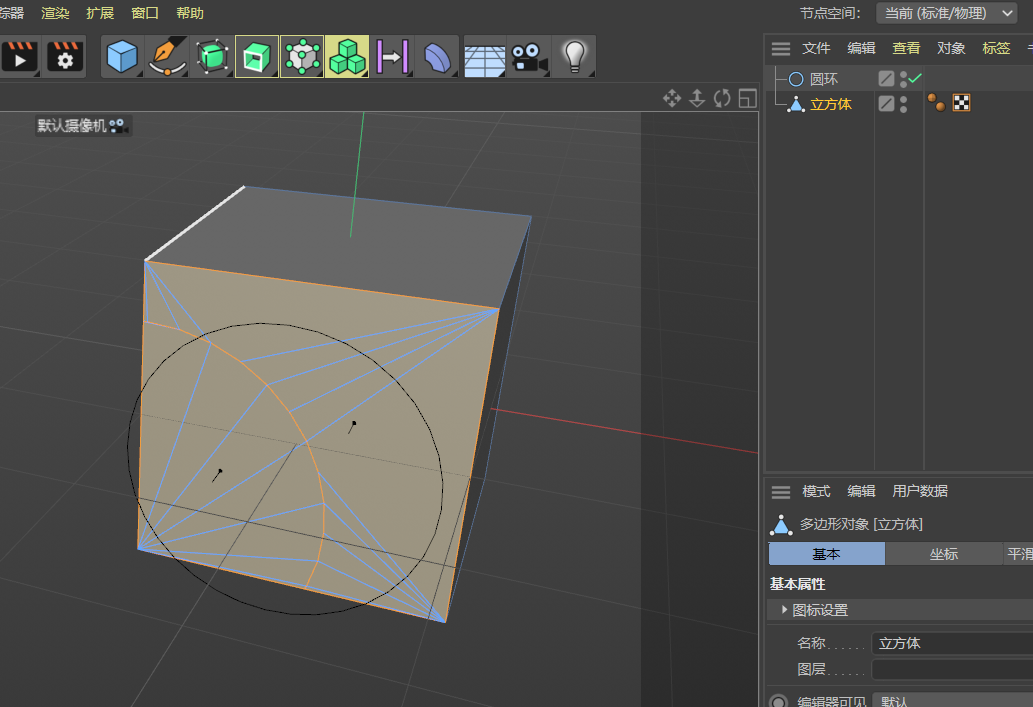1033x707 pixels.
Task: Open Render Settings clapperboard gear icon
Action: [65, 56]
